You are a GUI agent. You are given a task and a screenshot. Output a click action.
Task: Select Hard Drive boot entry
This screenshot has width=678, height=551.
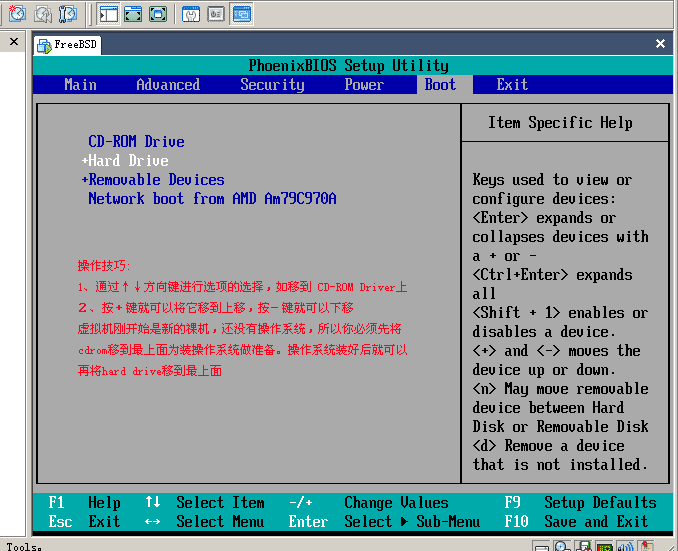pos(128,160)
